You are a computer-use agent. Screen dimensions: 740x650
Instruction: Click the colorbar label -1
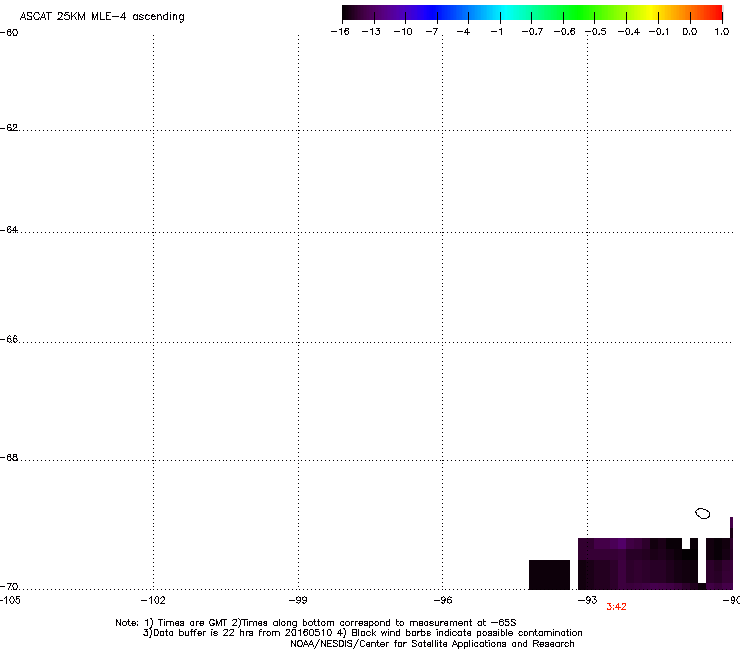[x=496, y=32]
